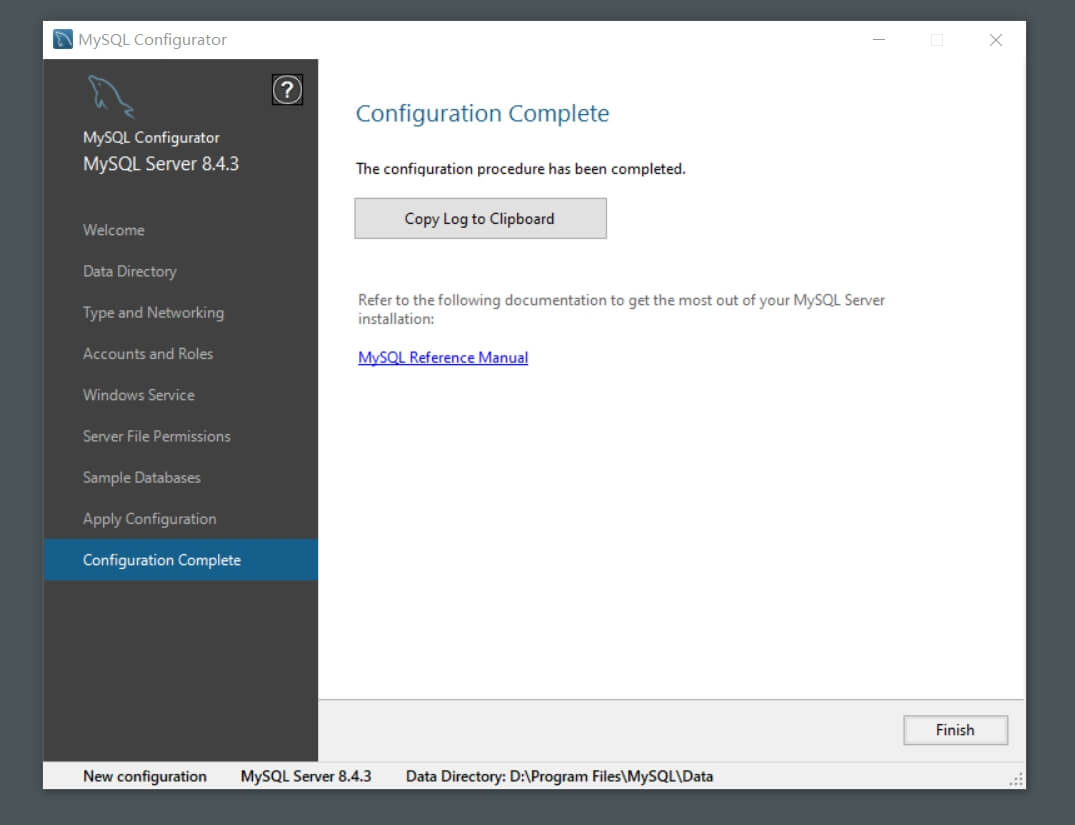Minimize the MySQL Configurator window
1075x825 pixels.
(878, 40)
